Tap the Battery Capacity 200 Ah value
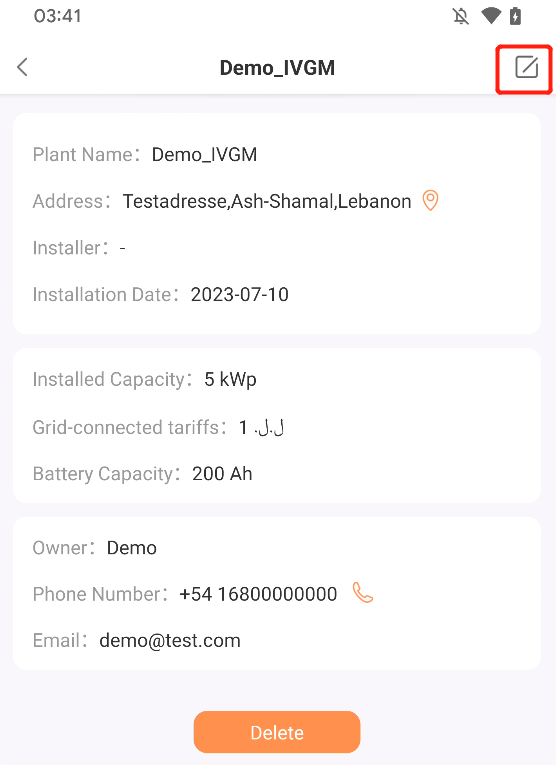 [x=222, y=474]
